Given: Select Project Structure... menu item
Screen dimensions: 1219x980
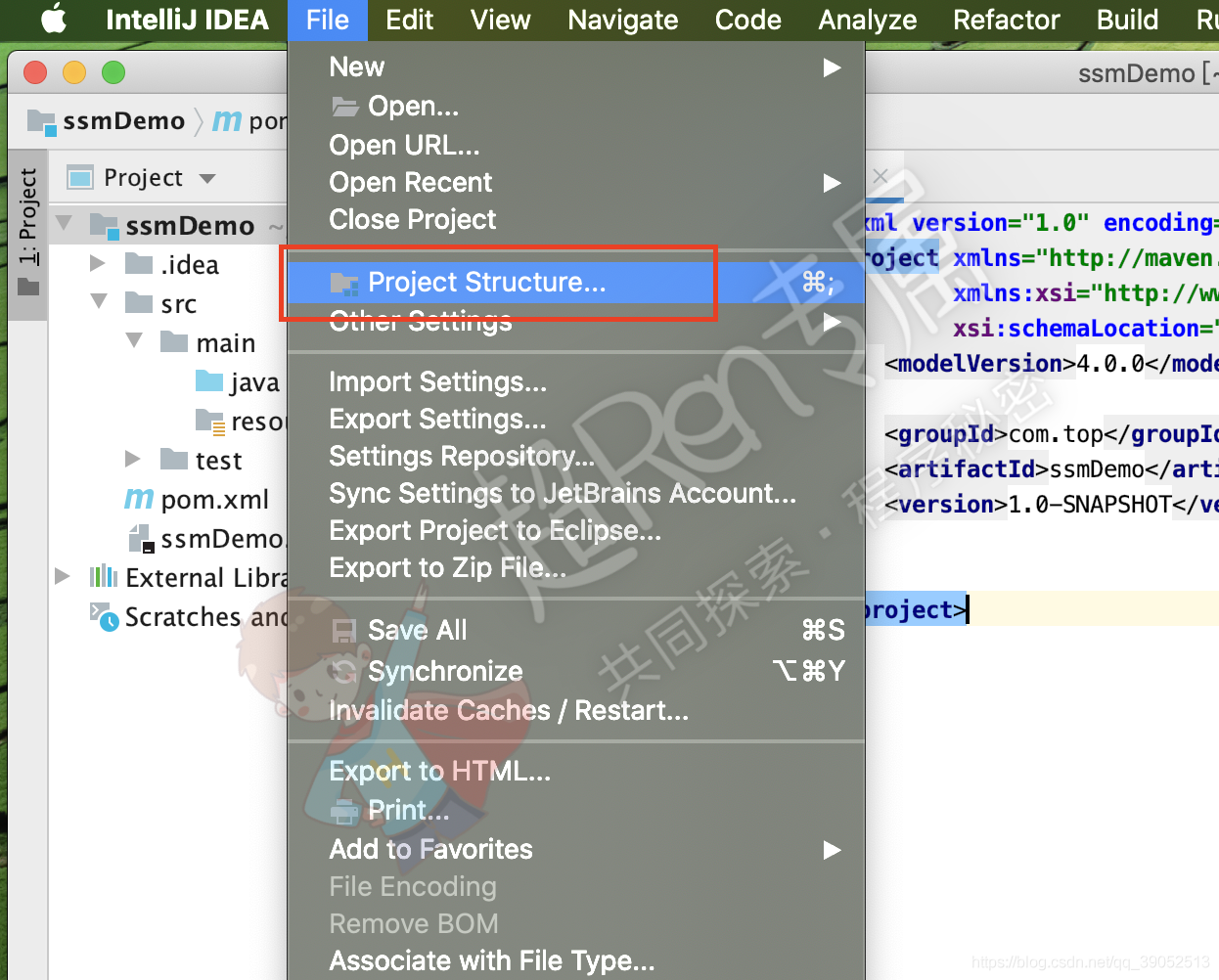Looking at the screenshot, I should [x=576, y=283].
